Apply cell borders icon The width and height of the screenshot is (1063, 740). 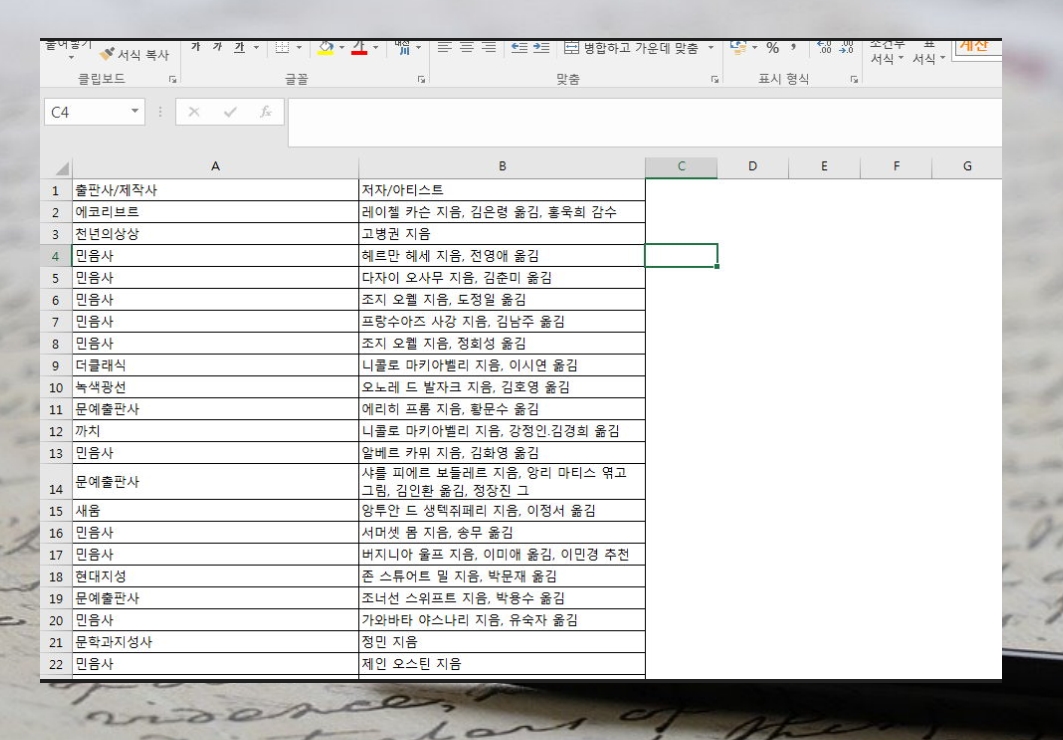[282, 47]
